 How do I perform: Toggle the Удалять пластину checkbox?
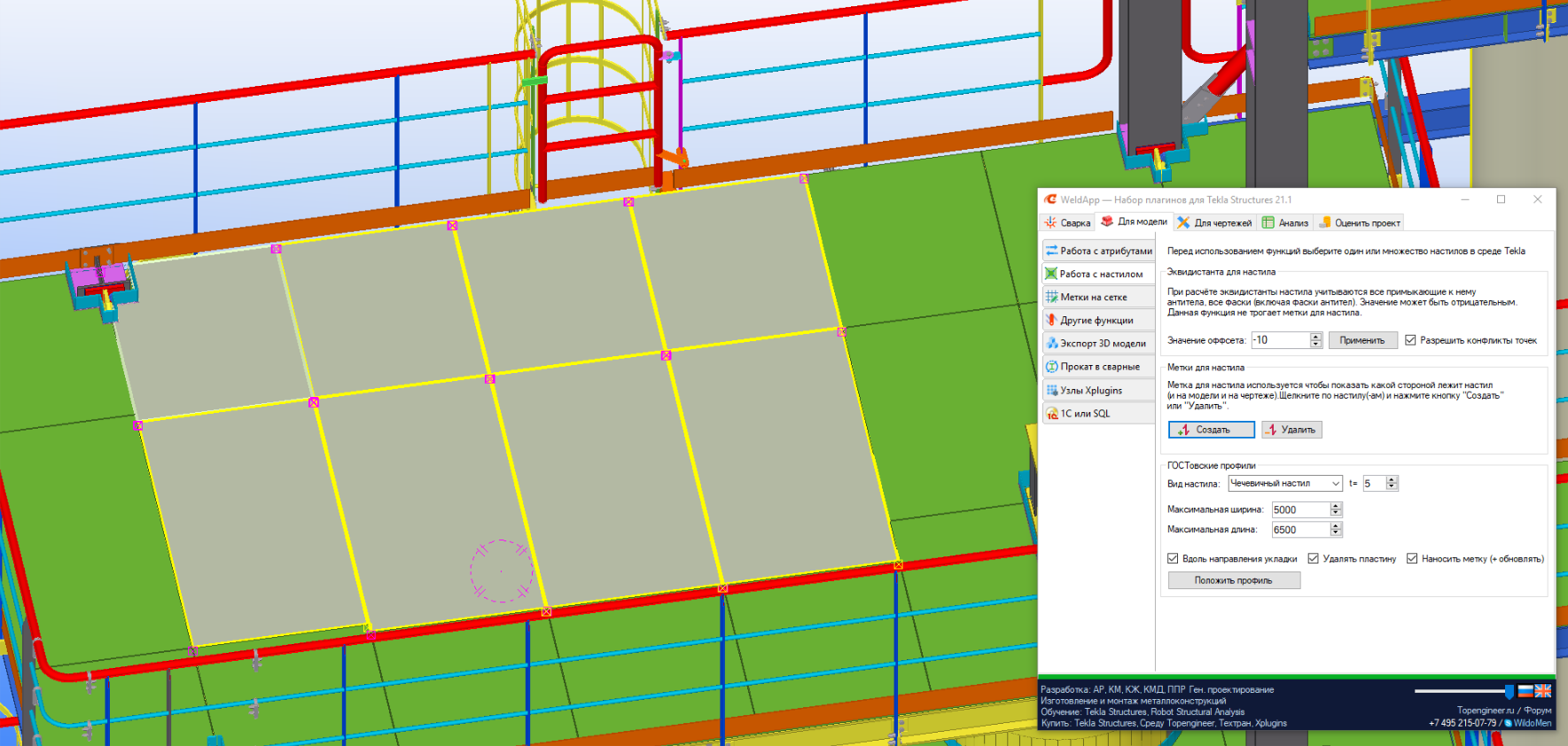click(1314, 558)
